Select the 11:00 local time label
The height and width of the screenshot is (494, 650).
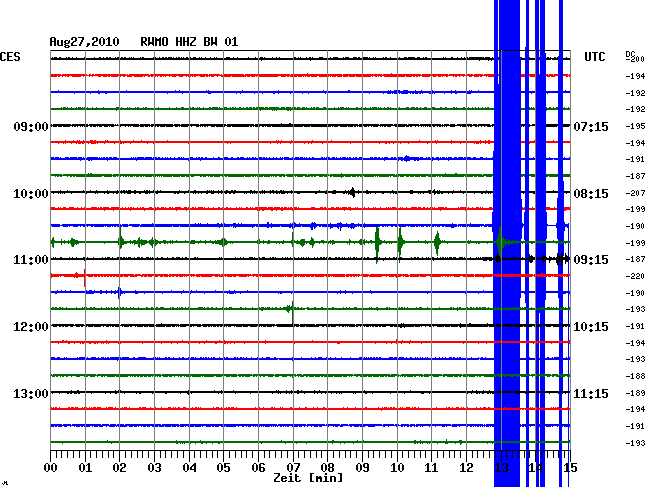[31, 260]
